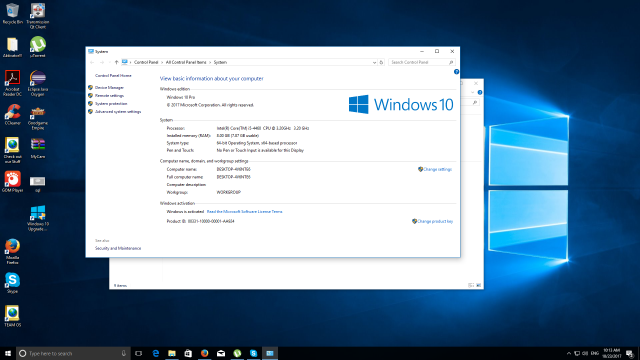Screen dimensions: 640x360
Task: Open the recent locations dropdown arrow
Action: 109,62
